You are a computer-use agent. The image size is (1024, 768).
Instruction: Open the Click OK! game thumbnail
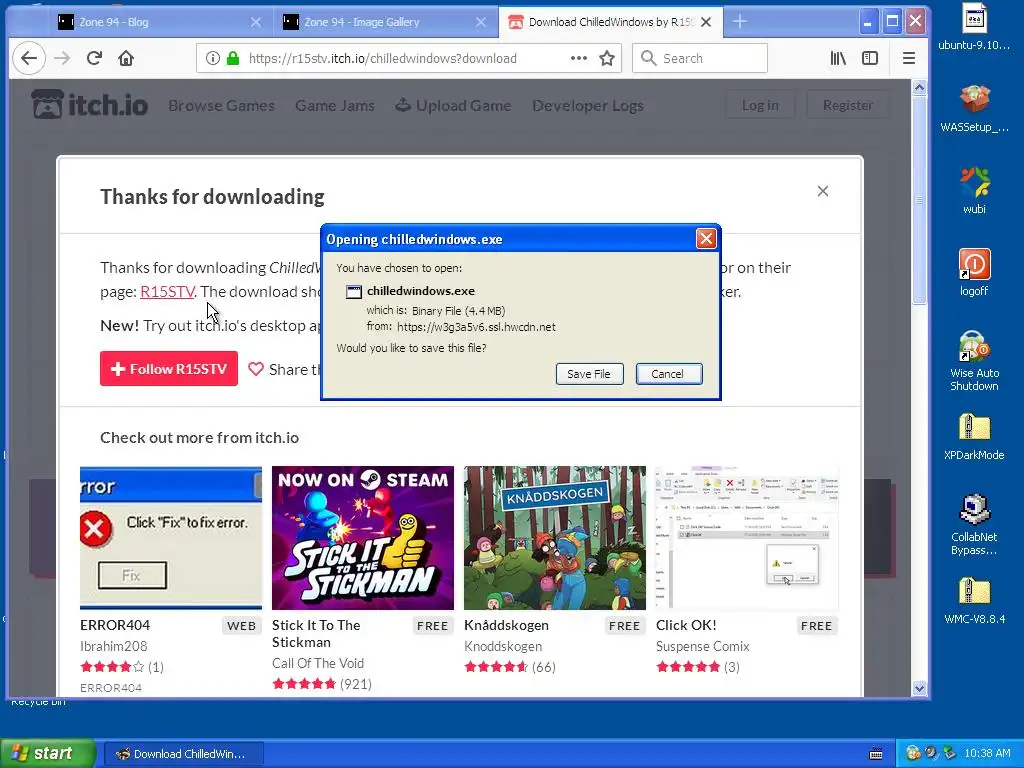[x=747, y=538]
